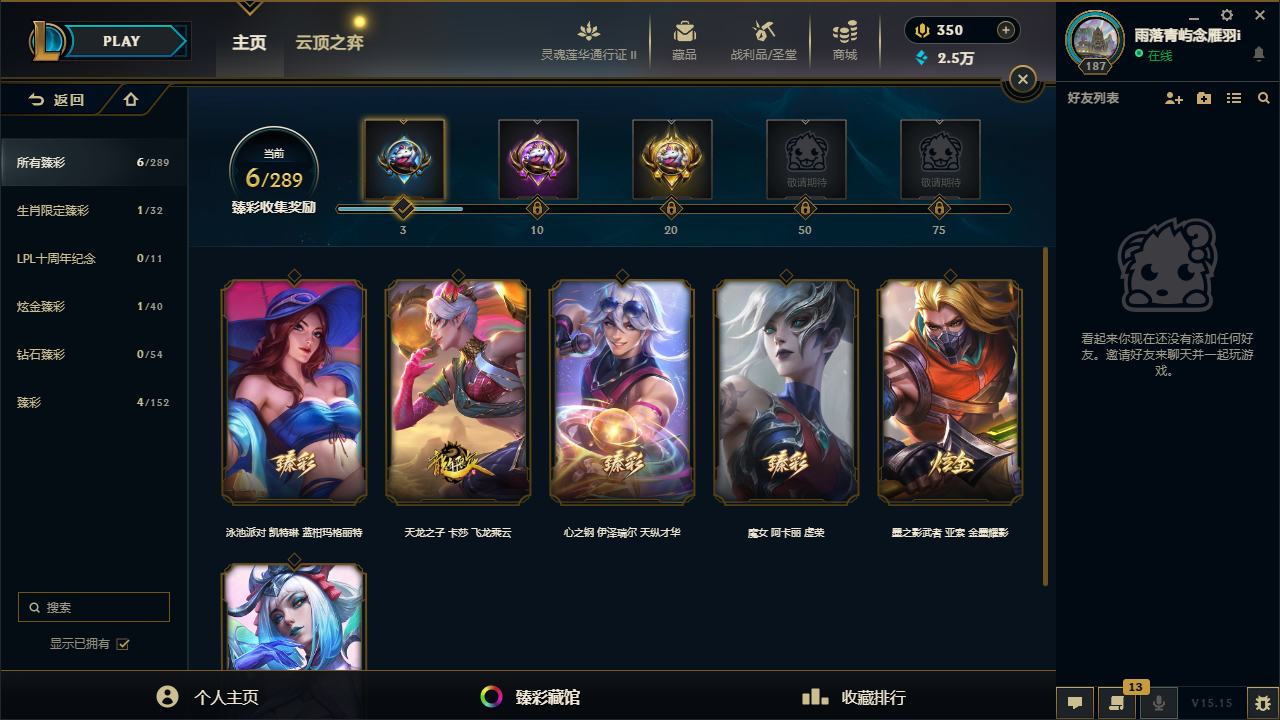Click the plus icon next to 350

coord(1006,30)
